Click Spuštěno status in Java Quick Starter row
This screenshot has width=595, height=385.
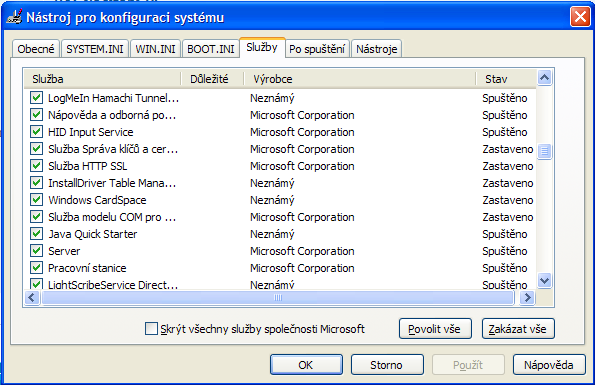pyautogui.click(x=505, y=234)
